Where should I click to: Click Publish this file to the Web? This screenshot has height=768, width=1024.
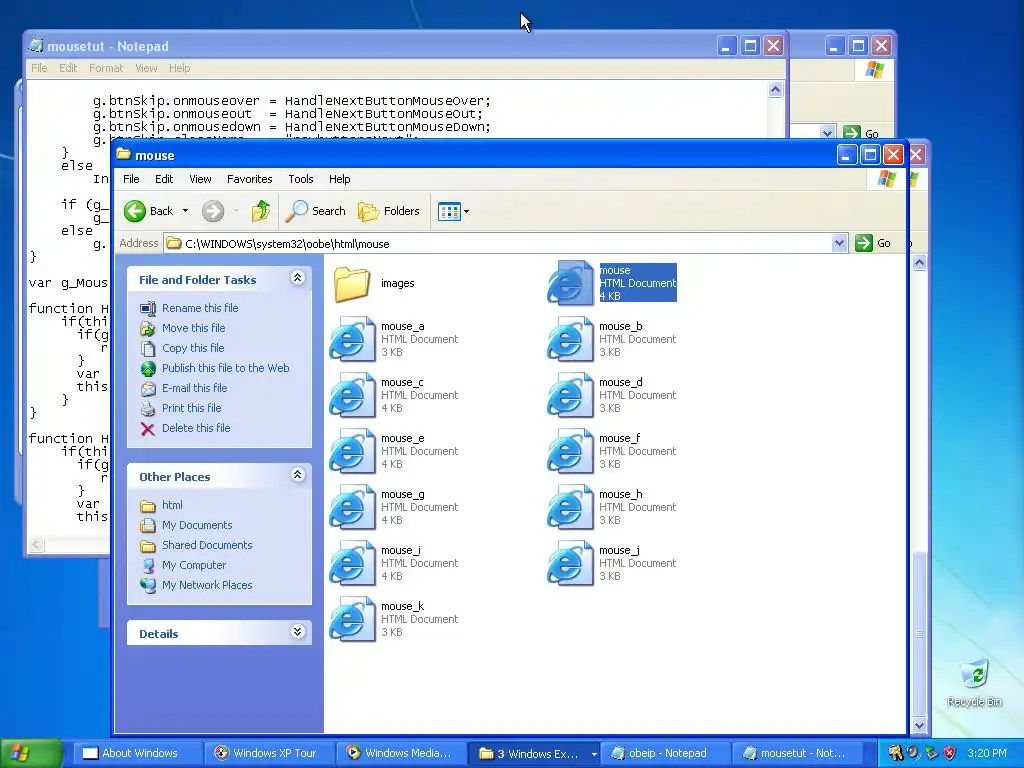click(225, 368)
